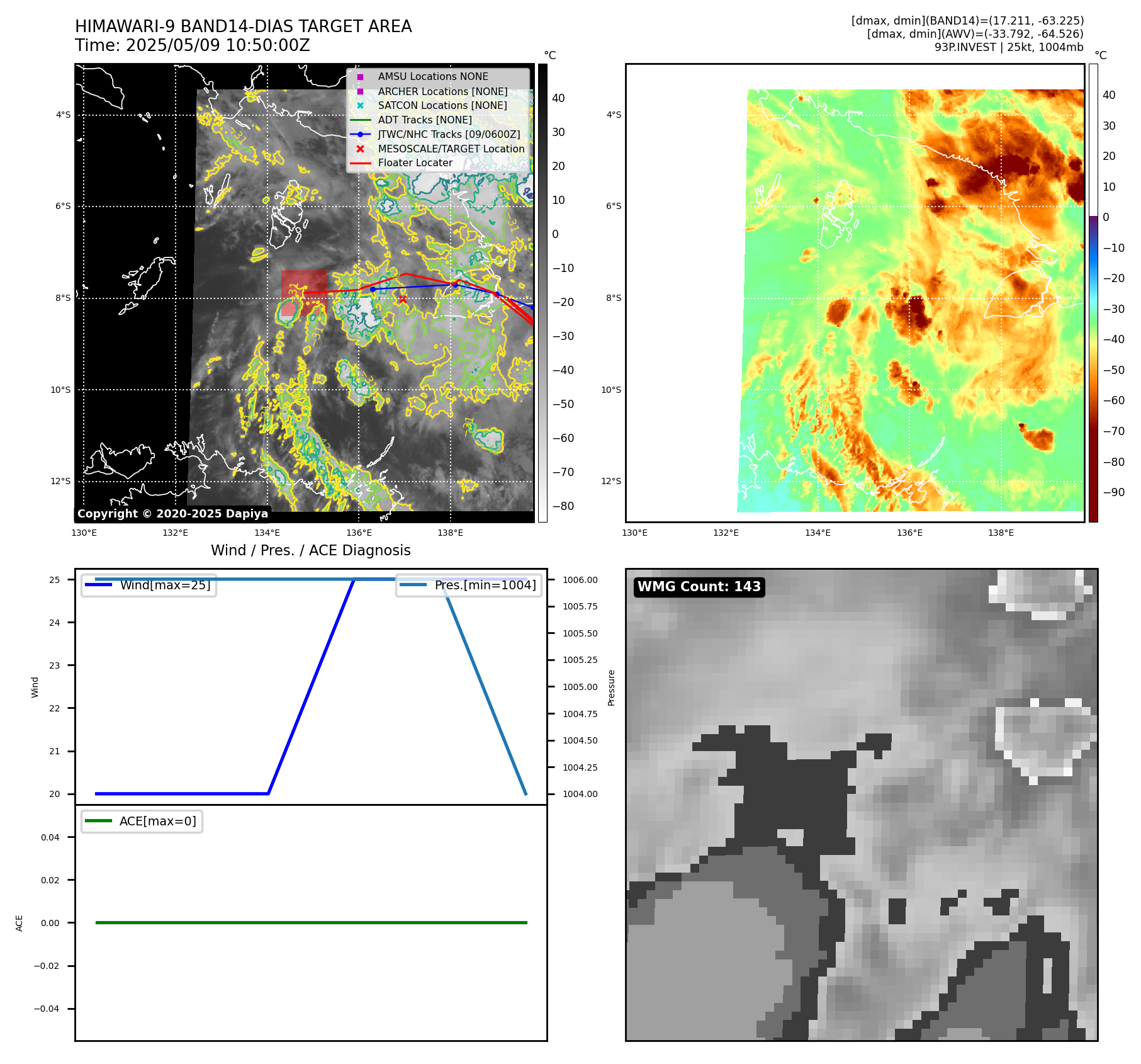Viewport: 1141px width, 1064px height.
Task: Click the Pressure axis label
Action: (x=611, y=687)
